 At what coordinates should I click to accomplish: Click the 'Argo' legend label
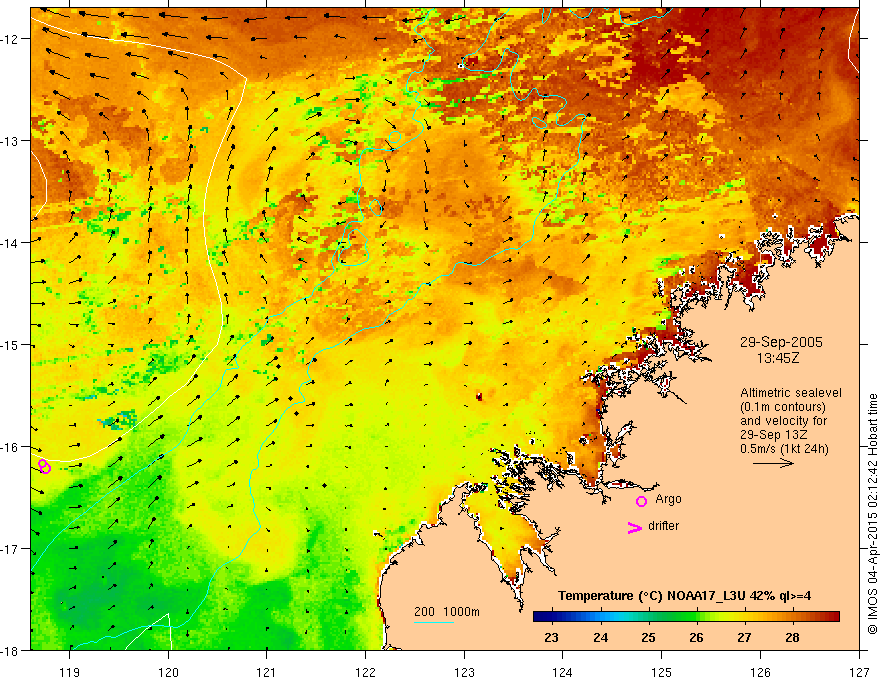(668, 499)
